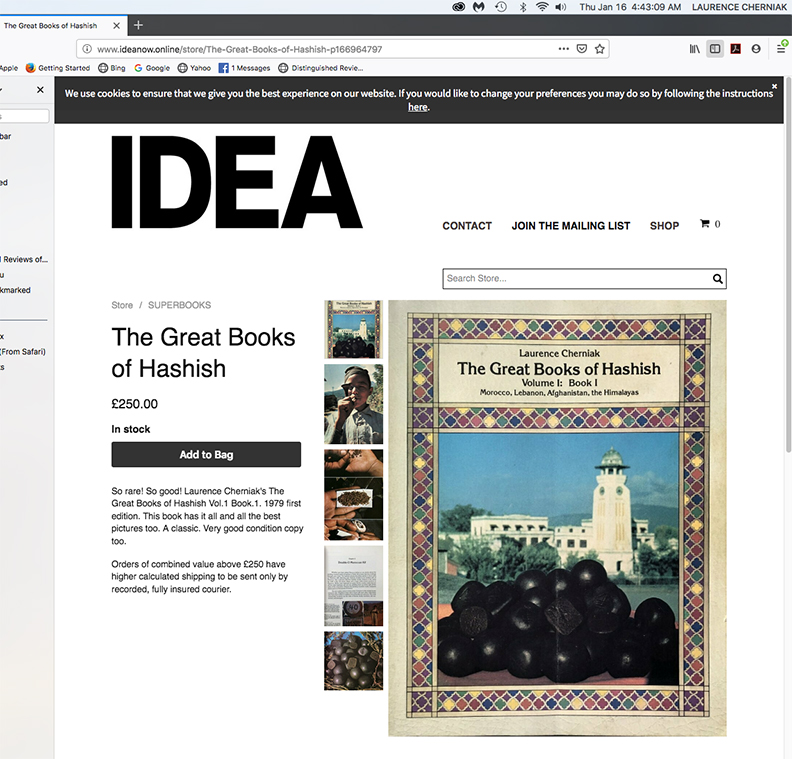Click Add to Bag button
Image resolution: width=792 pixels, height=759 pixels.
pos(206,454)
